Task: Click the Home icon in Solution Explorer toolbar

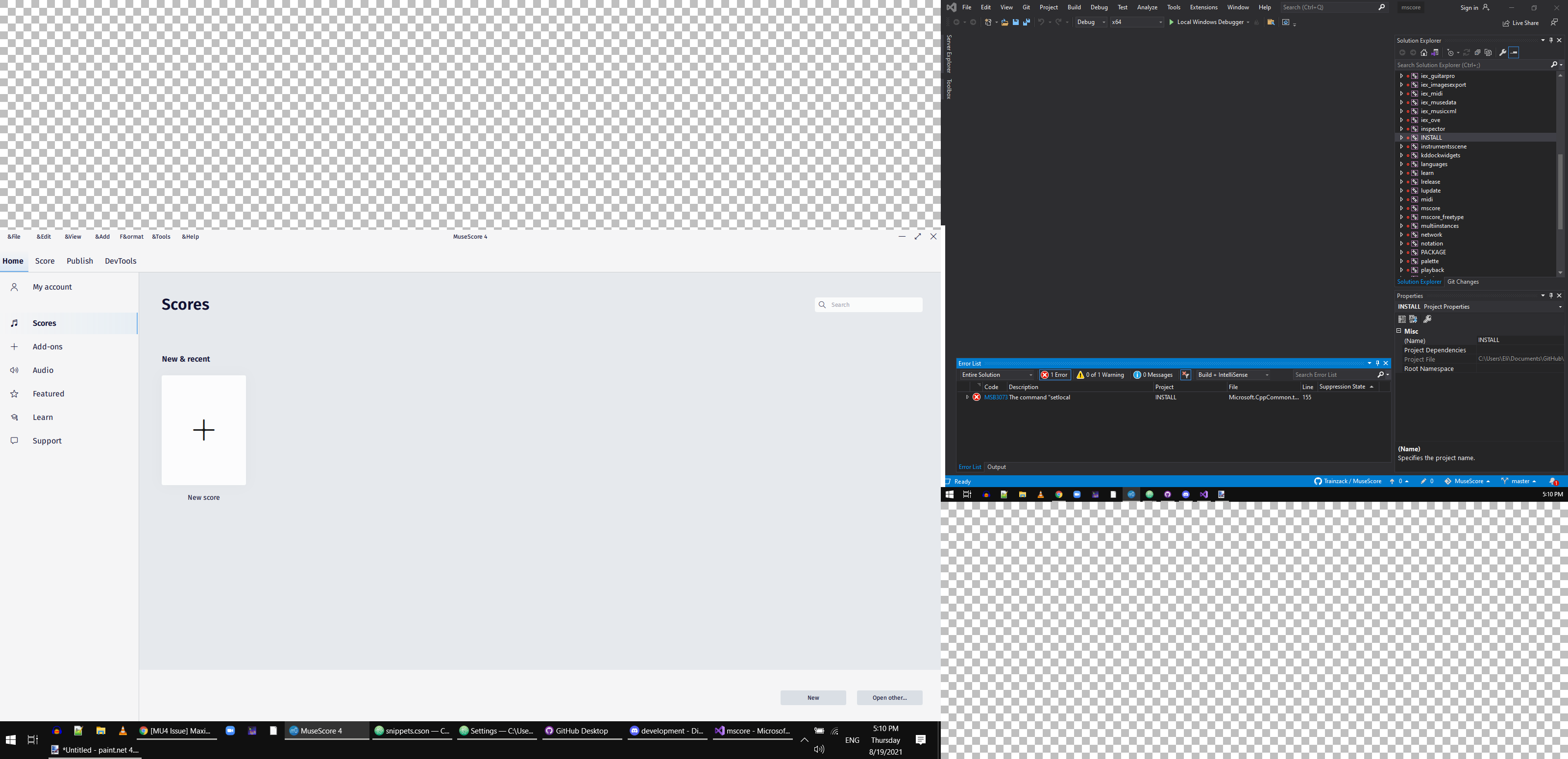Action: click(x=1424, y=52)
